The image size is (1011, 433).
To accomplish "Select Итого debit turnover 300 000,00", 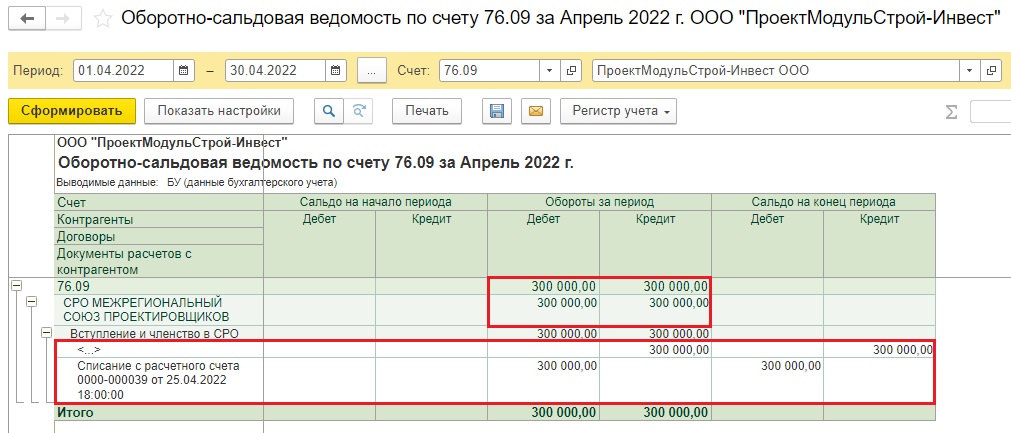I will [544, 412].
